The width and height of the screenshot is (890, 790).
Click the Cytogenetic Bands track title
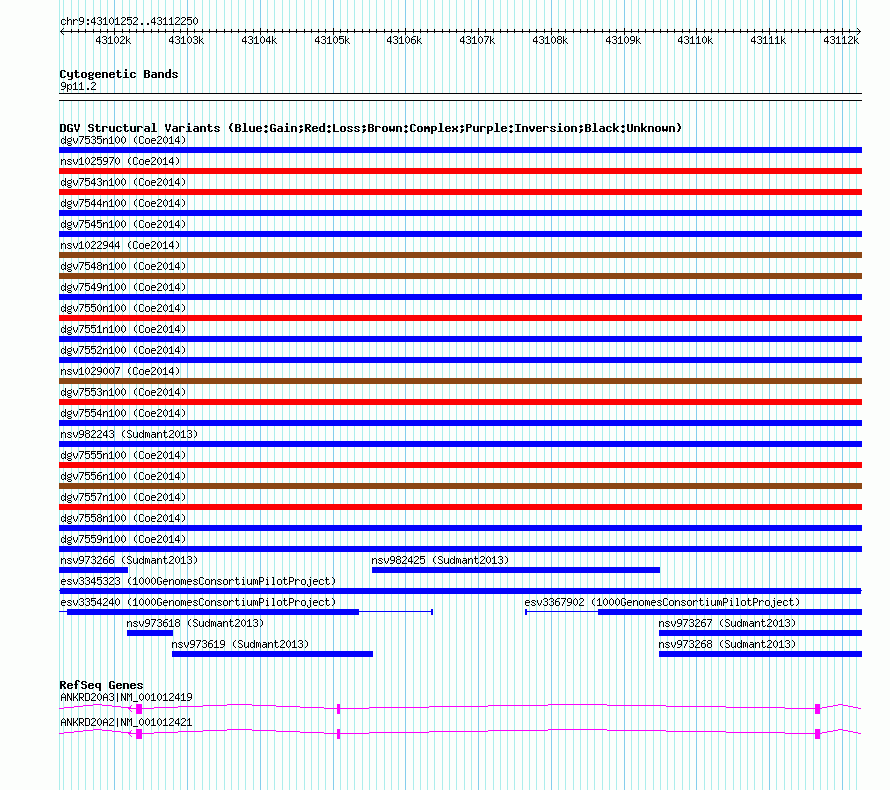pos(119,74)
